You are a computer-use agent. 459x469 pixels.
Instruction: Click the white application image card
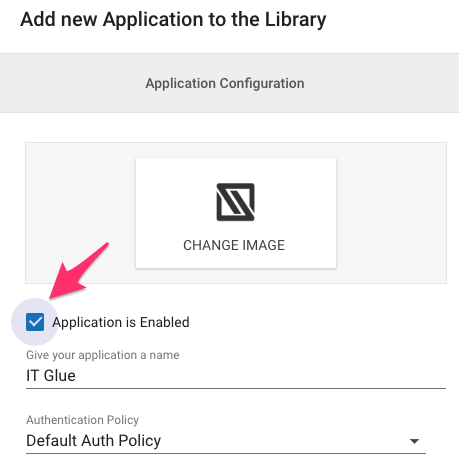click(x=236, y=213)
